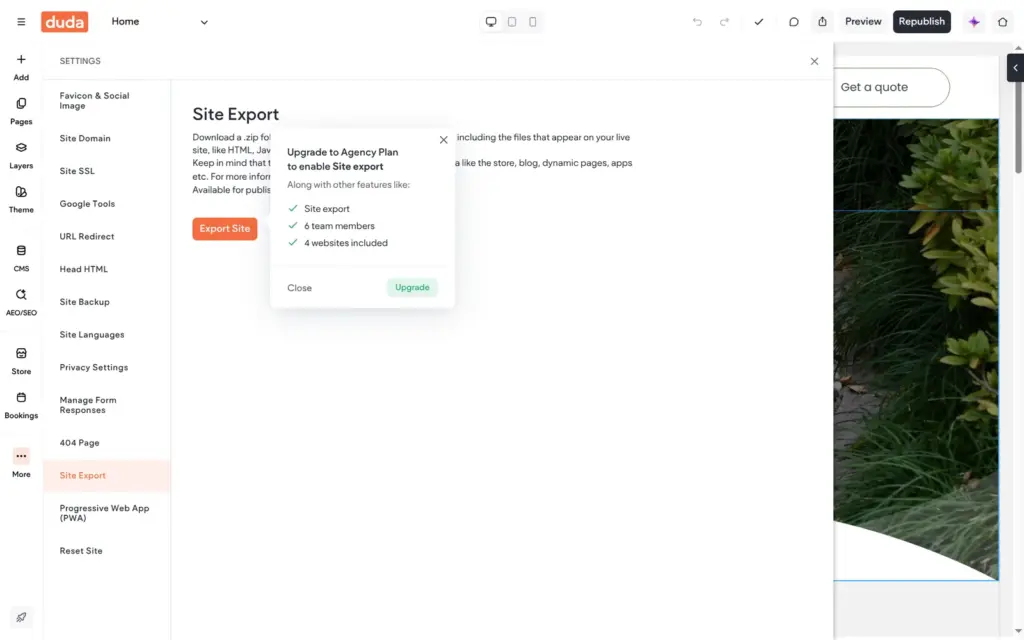Open Progressive Web App (PWA) settings
Viewport: 1024px width, 640px height.
coord(106,513)
